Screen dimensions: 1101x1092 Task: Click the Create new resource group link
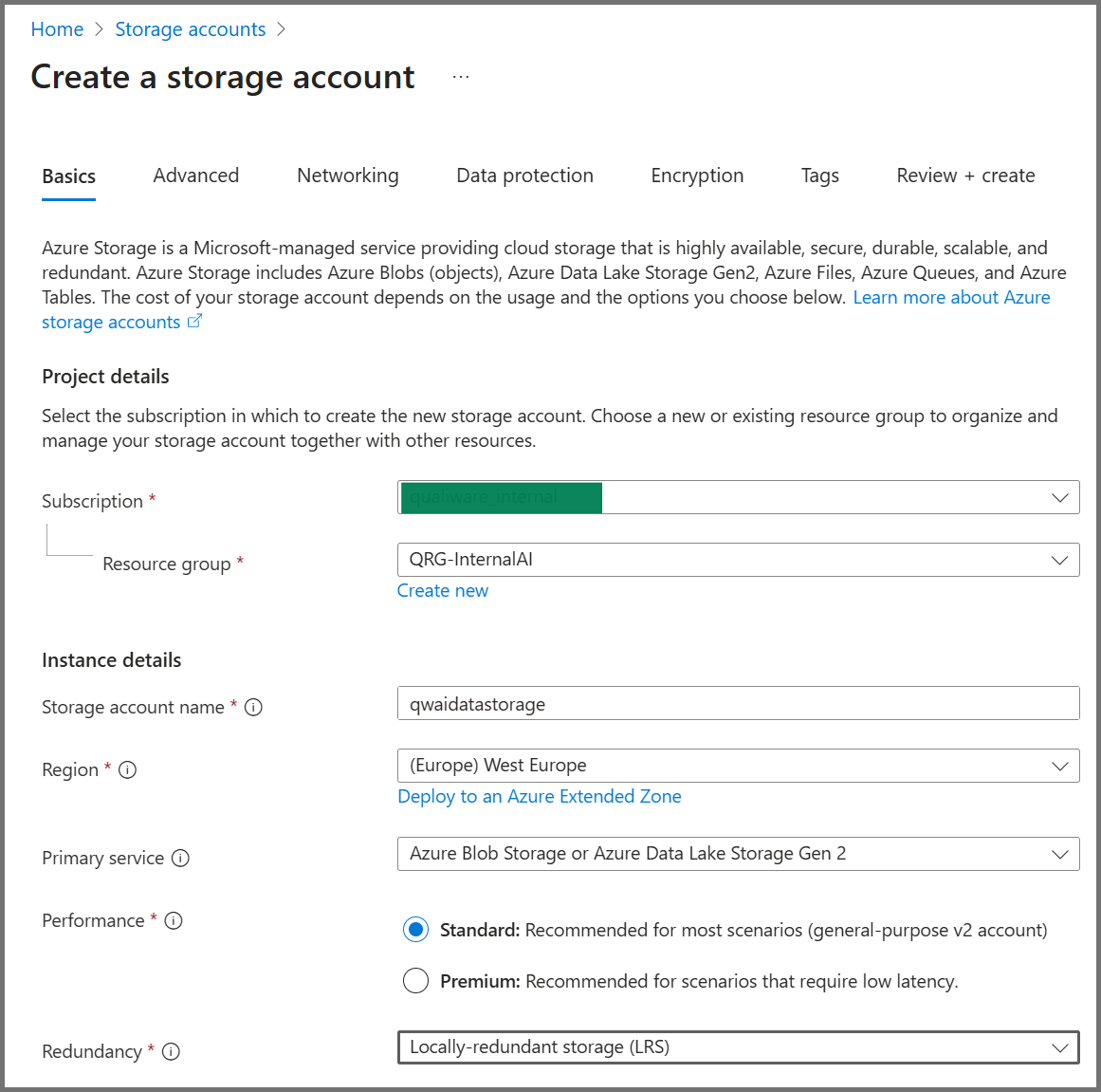pos(443,590)
